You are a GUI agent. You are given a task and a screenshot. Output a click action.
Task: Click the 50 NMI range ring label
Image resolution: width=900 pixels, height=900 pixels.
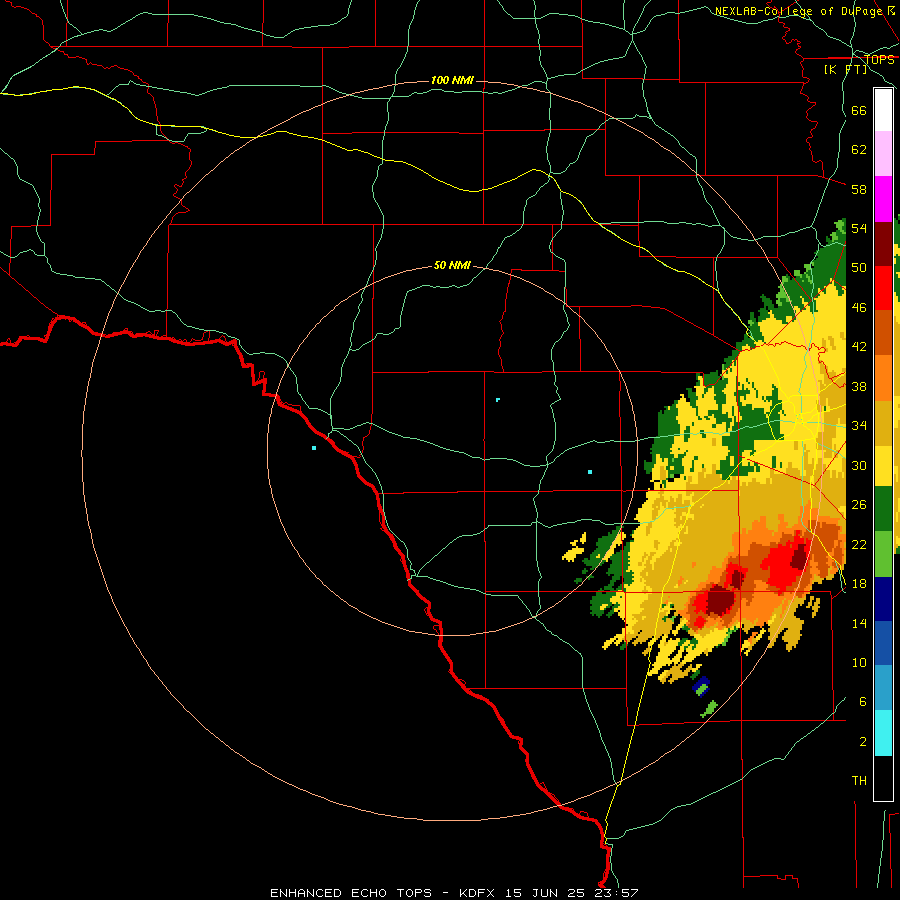452,265
